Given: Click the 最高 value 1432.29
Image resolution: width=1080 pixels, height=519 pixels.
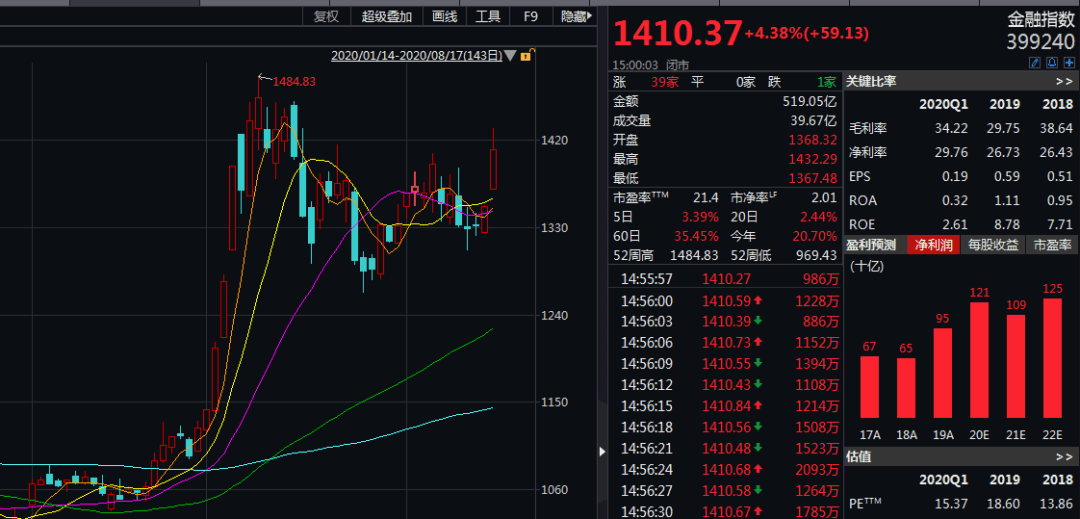Looking at the screenshot, I should tap(813, 159).
